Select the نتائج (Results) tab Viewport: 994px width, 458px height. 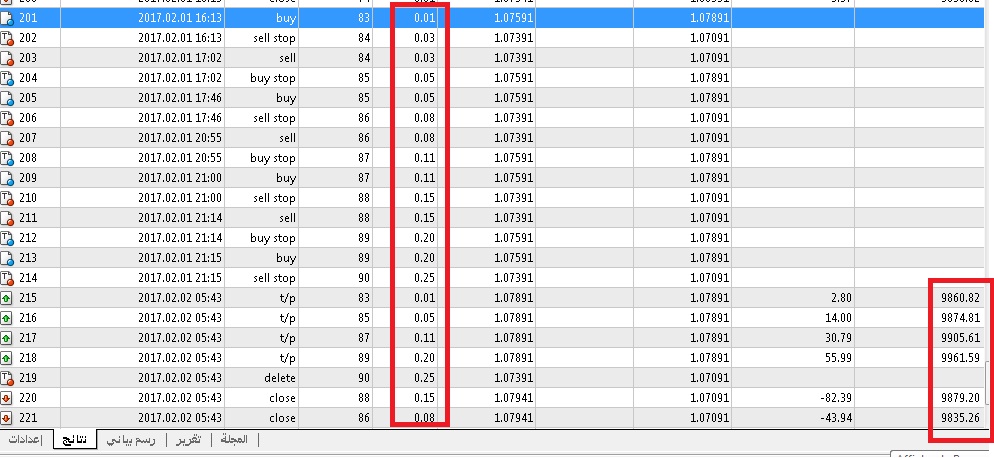pos(74,440)
